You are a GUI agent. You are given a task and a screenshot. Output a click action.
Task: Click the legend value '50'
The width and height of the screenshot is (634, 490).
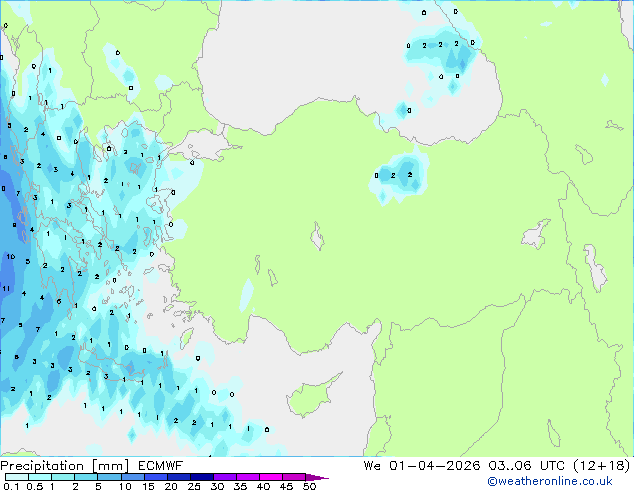coord(309,486)
